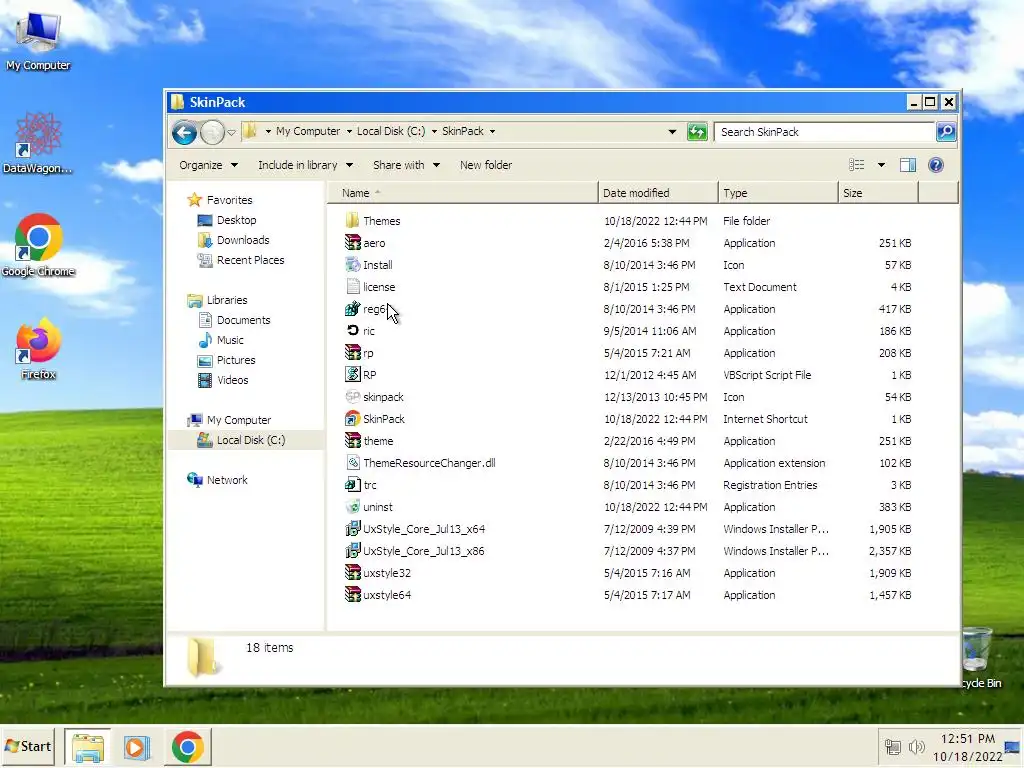Select the skinpack Icon file

[x=353, y=397]
